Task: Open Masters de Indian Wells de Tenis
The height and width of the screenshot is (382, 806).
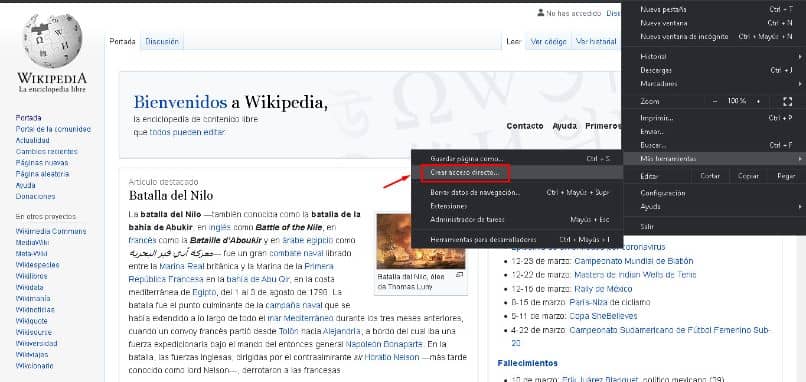Action: click(635, 275)
